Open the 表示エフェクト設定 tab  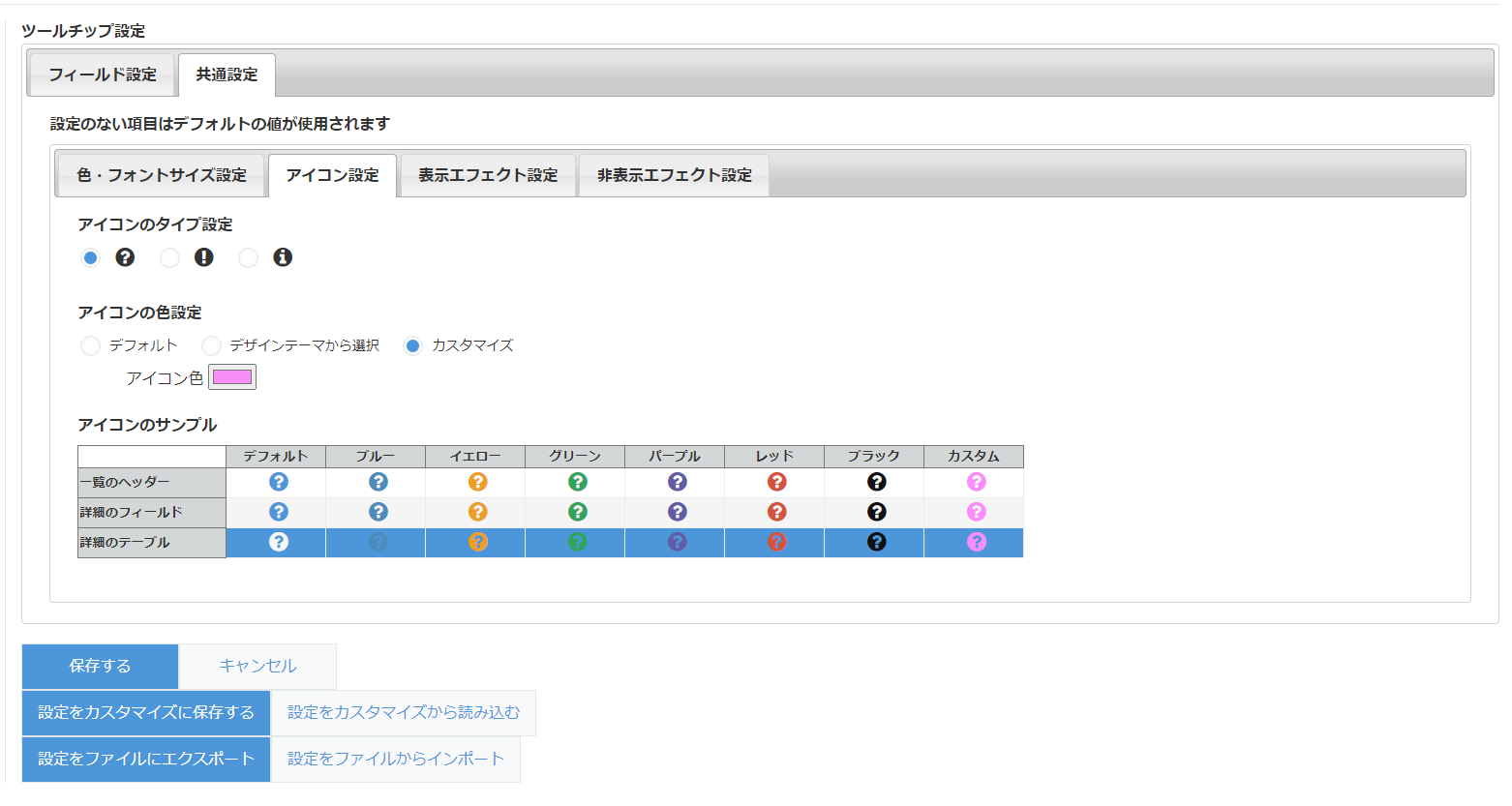coord(488,175)
